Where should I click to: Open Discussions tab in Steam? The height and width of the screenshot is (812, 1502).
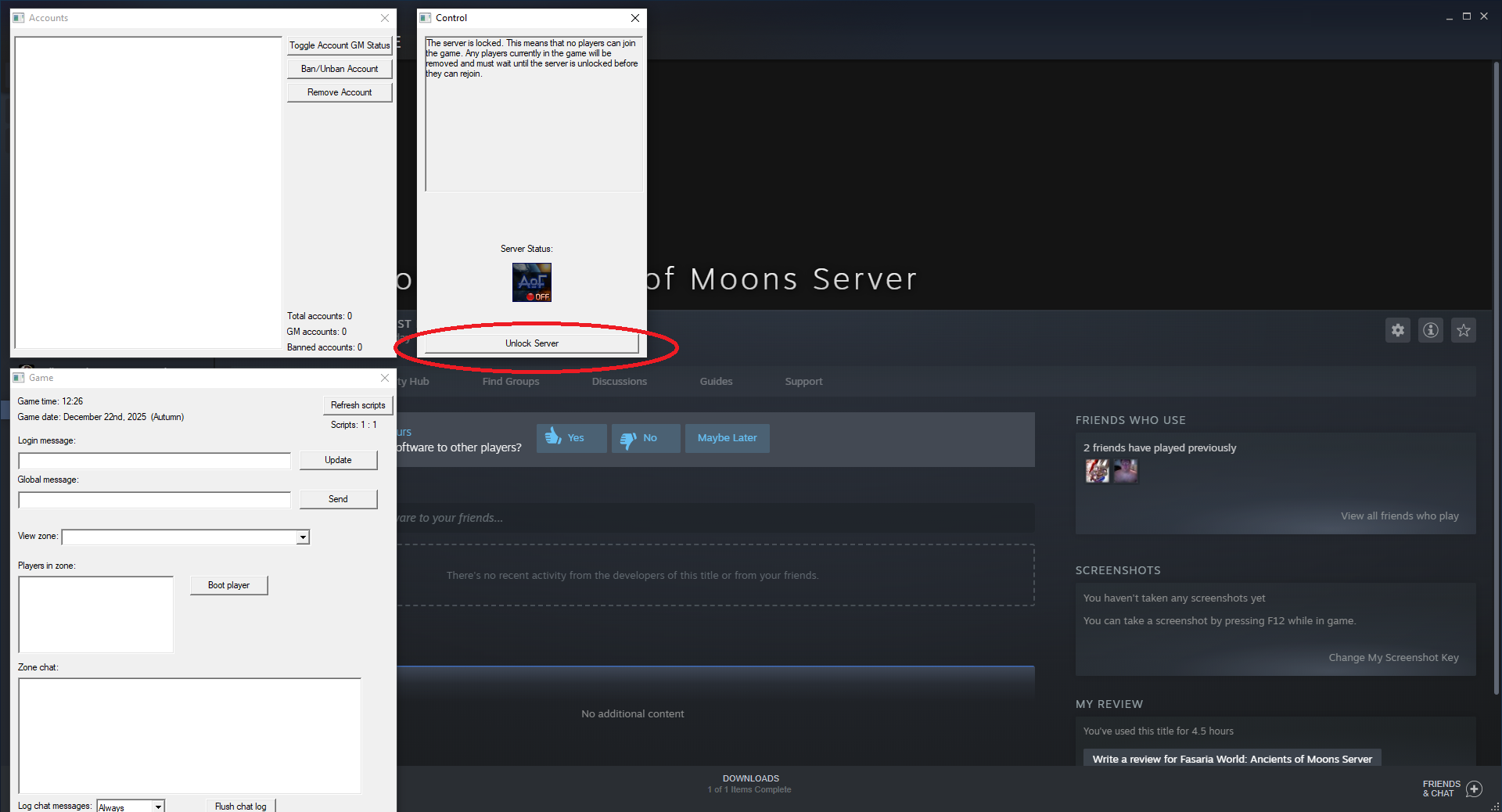620,382
